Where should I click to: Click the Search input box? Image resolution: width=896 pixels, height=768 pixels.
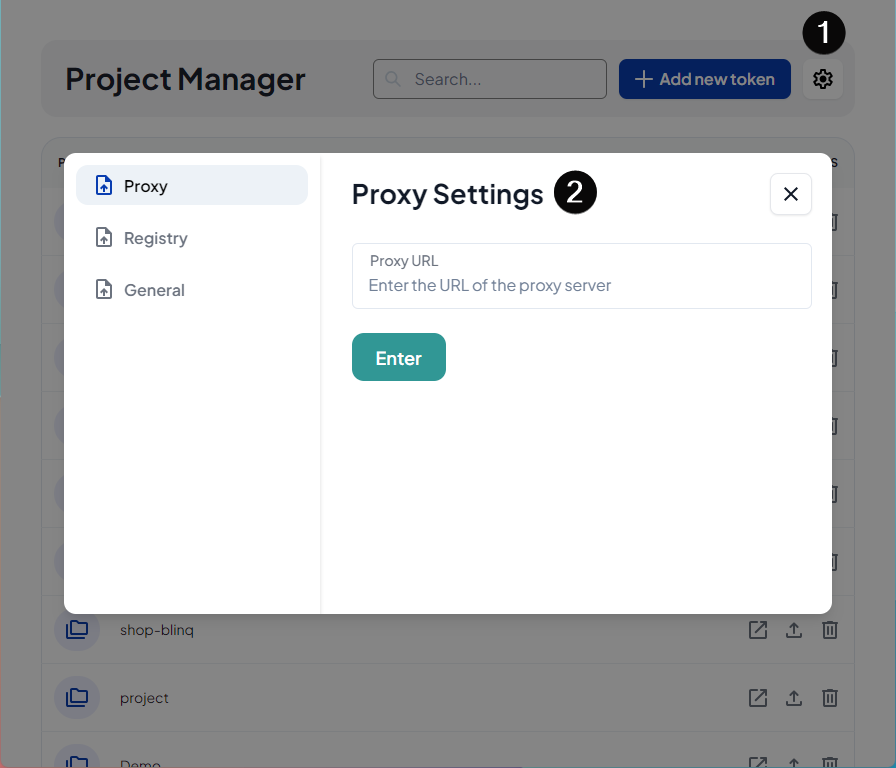pyautogui.click(x=489, y=78)
